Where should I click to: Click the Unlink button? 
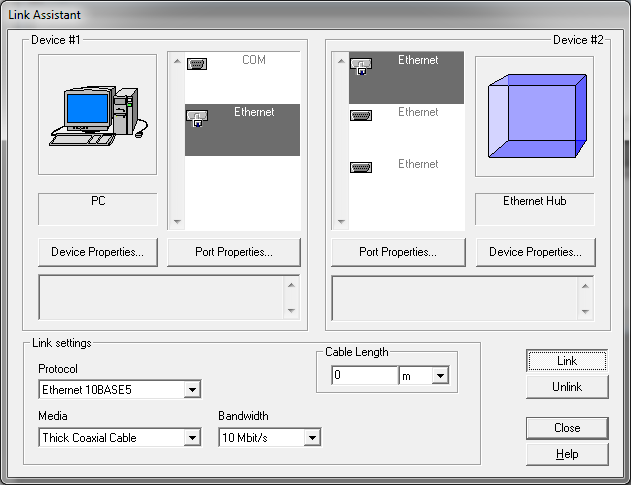(567, 387)
